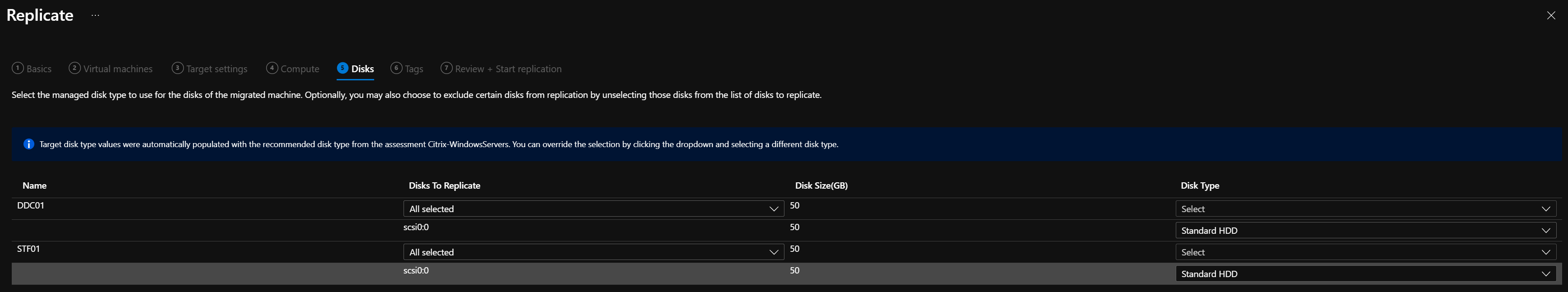1568x292 pixels.
Task: Open the Target settings step tab
Action: [x=210, y=69]
